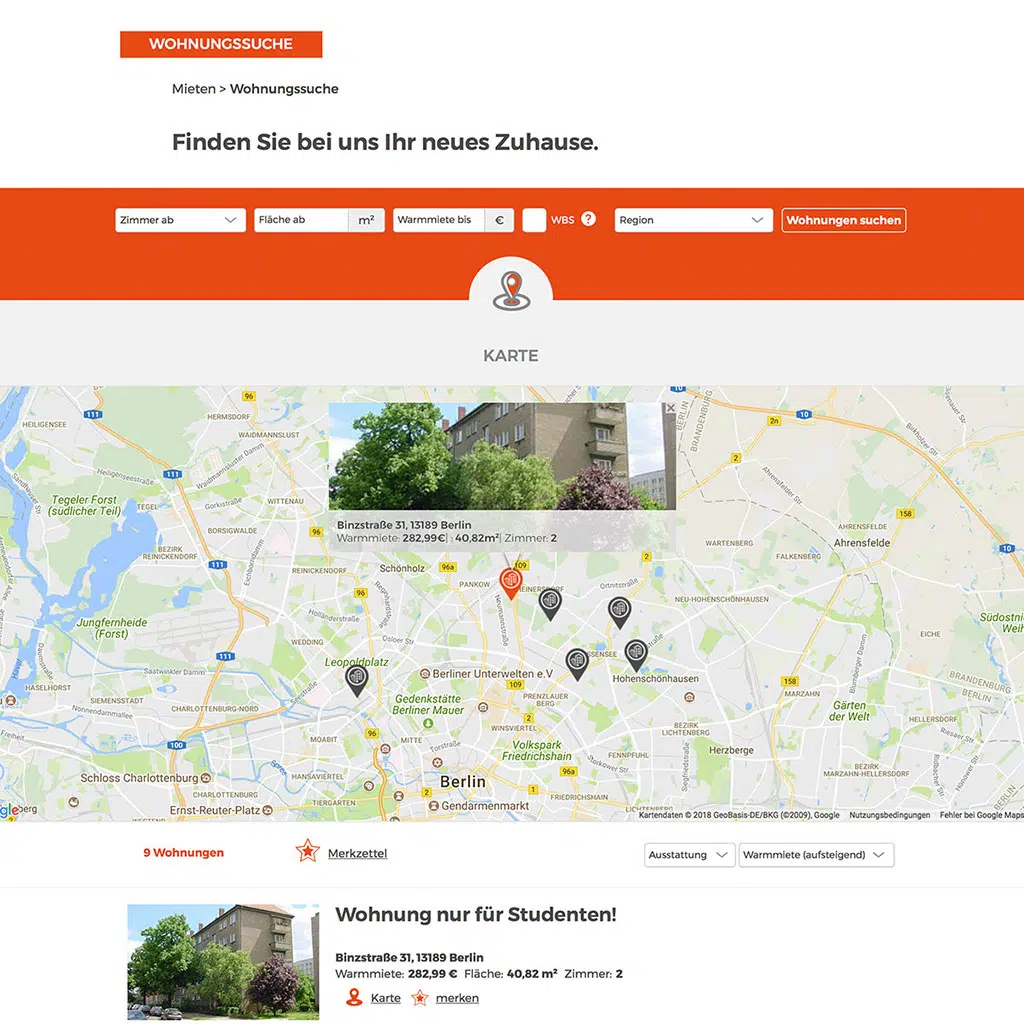This screenshot has height=1024, width=1024.
Task: Click the merken link in the listing
Action: pyautogui.click(x=457, y=998)
